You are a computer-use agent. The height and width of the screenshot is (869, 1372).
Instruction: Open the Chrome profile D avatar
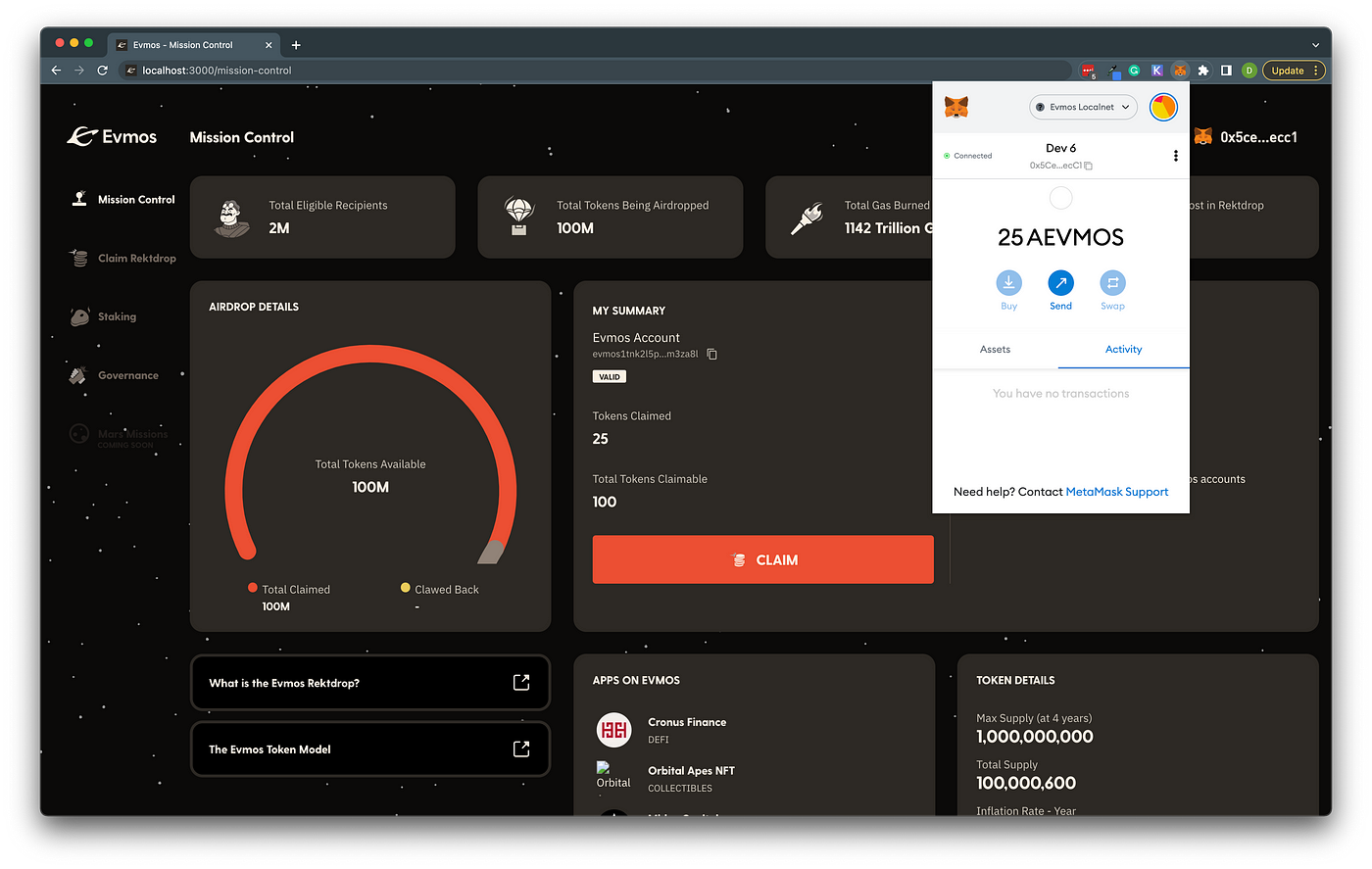point(1249,71)
